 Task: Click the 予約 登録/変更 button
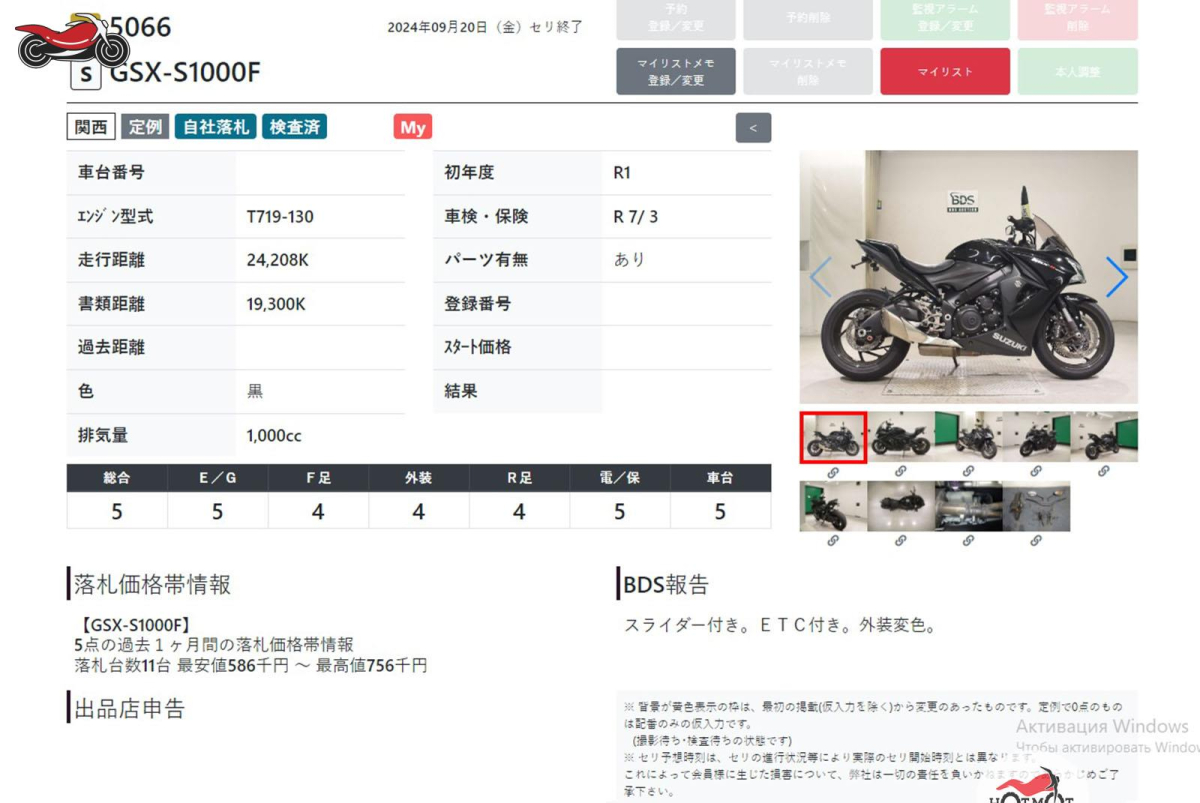click(676, 19)
